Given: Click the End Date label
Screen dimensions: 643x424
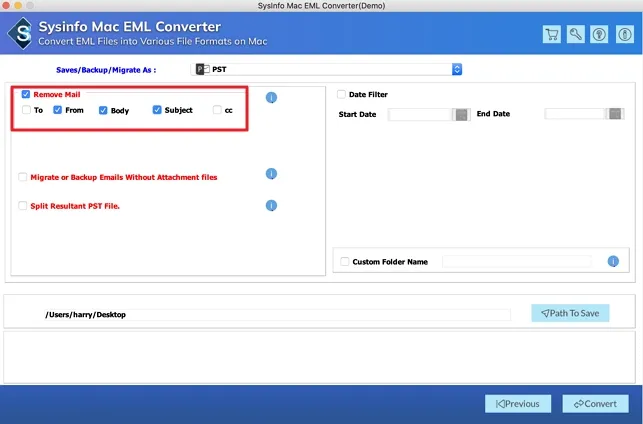Looking at the screenshot, I should pyautogui.click(x=493, y=114).
